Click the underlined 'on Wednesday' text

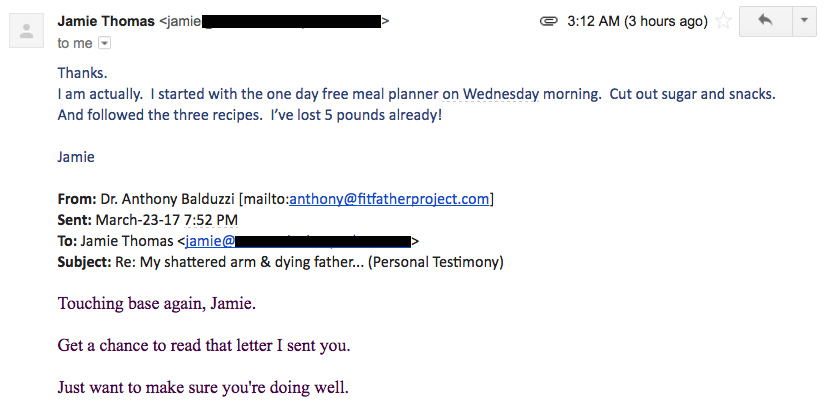point(490,95)
